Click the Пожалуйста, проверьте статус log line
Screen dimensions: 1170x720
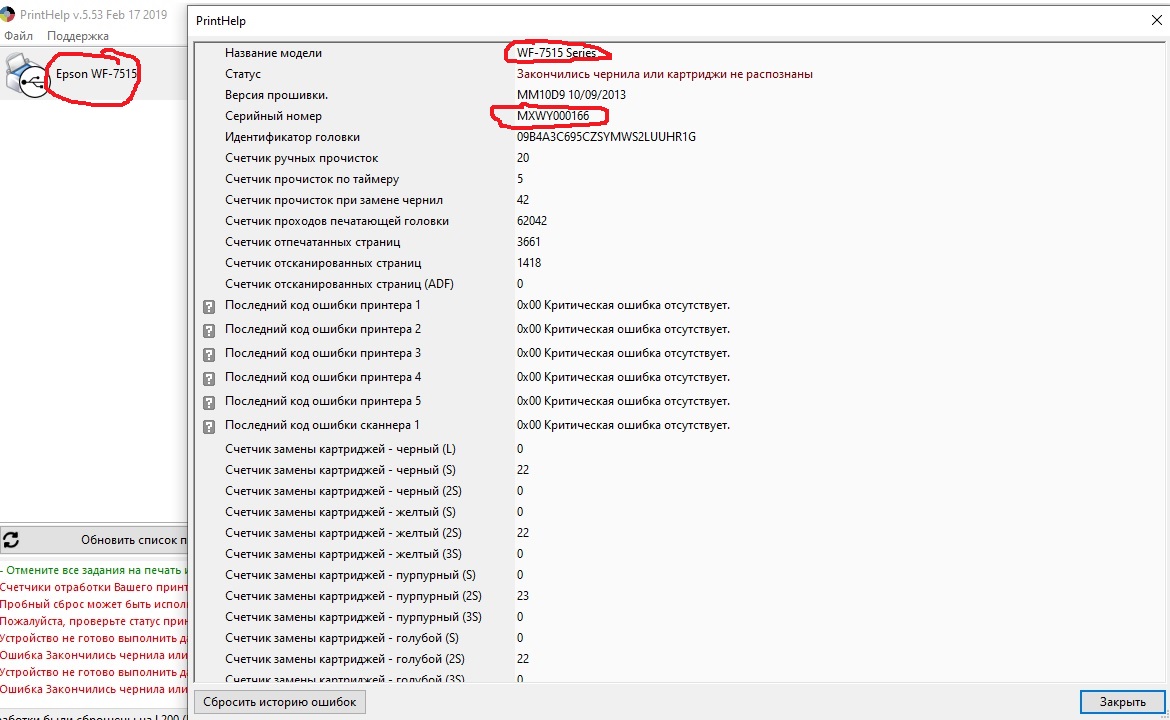pos(93,622)
